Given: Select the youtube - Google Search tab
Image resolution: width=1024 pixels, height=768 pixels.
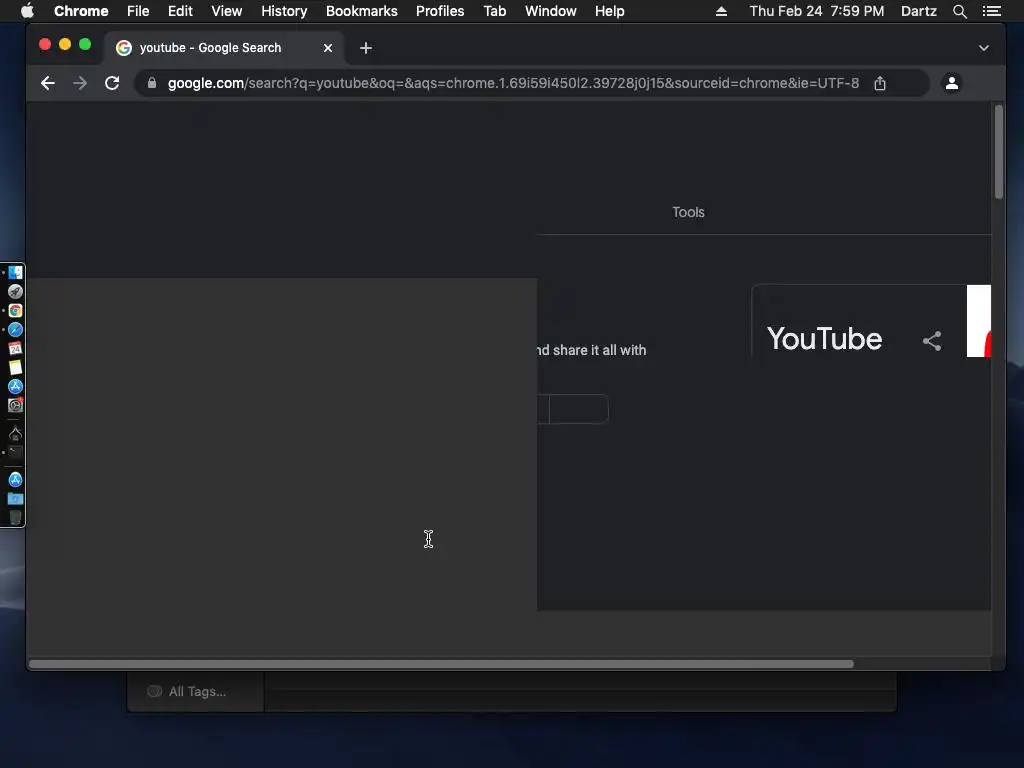Looking at the screenshot, I should (x=224, y=48).
